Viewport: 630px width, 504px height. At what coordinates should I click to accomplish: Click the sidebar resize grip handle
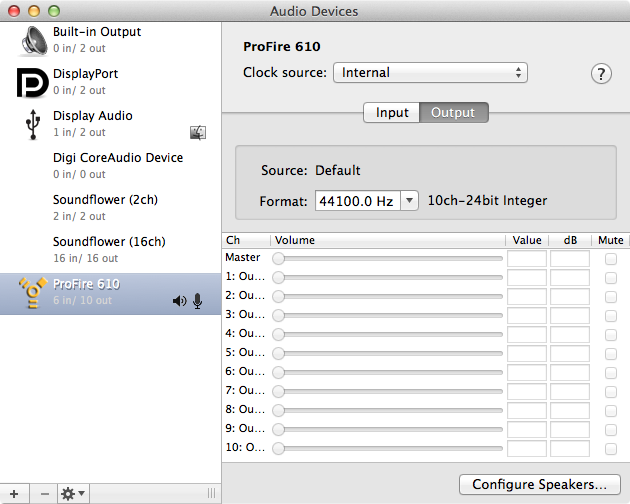click(211, 493)
